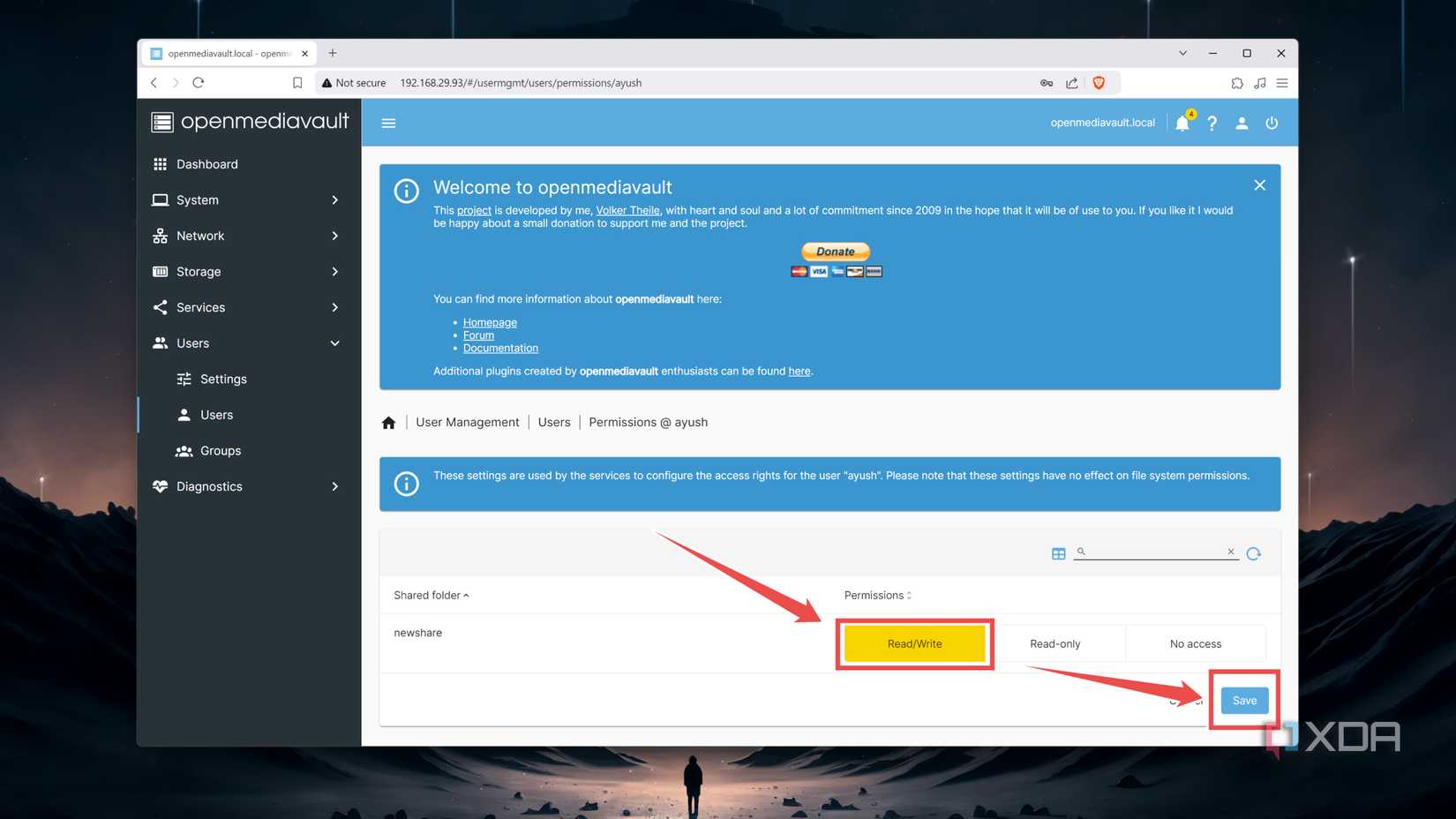The height and width of the screenshot is (819, 1456).
Task: Expand the Storage menu
Action: tap(249, 272)
